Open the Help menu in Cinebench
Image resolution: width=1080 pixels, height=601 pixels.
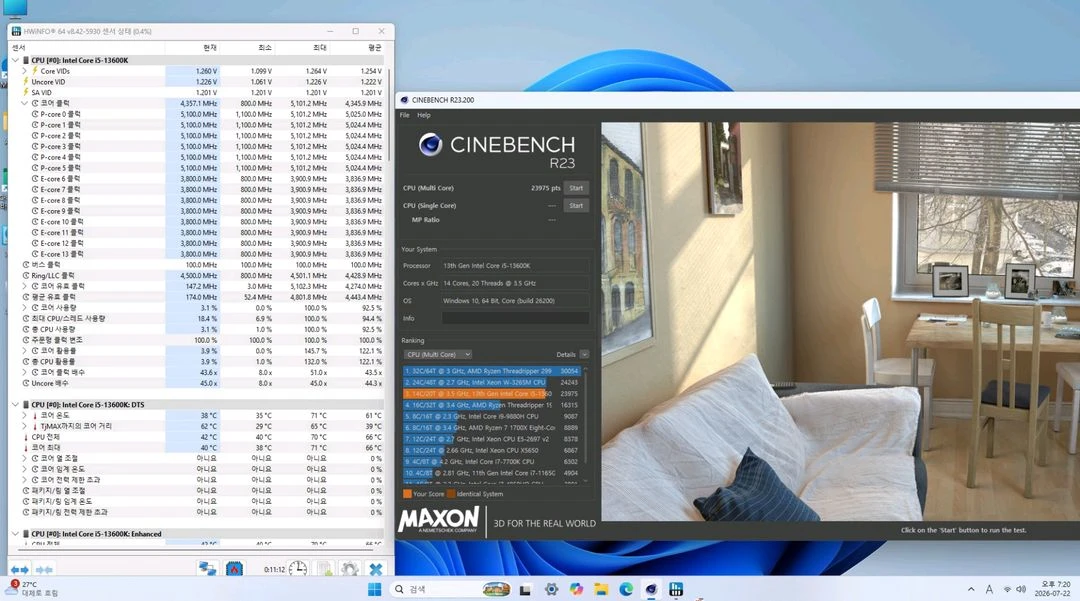pos(424,115)
